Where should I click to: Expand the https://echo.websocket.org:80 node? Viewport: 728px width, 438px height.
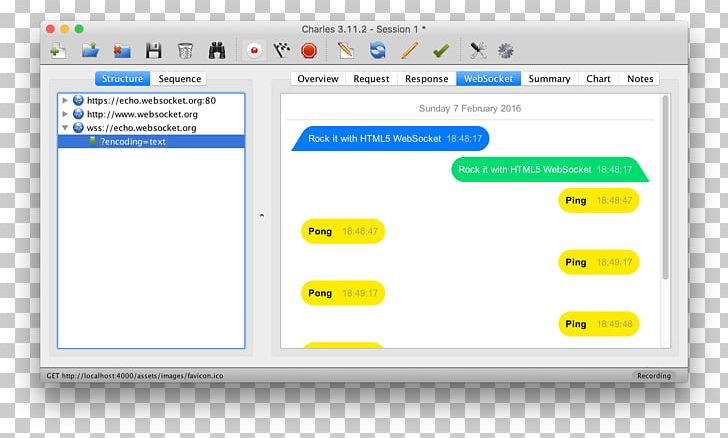click(65, 100)
